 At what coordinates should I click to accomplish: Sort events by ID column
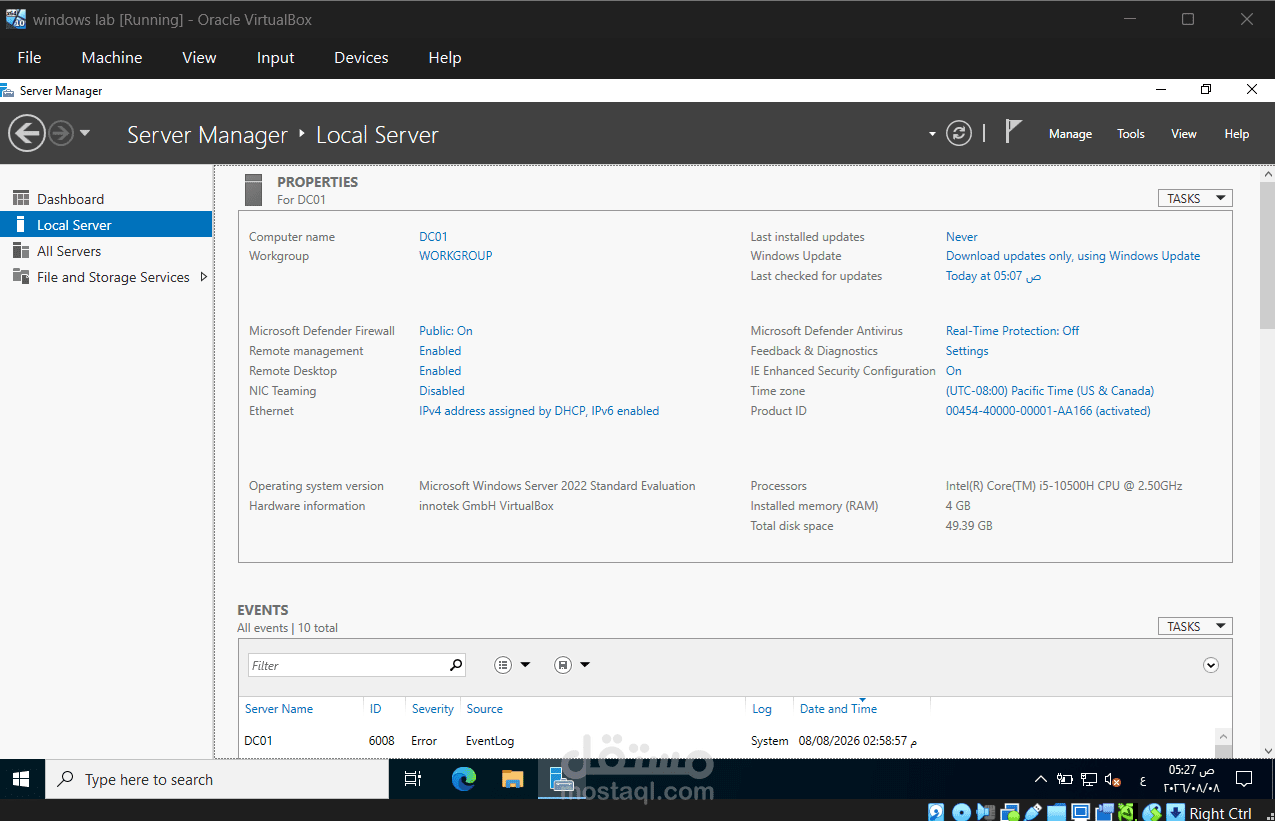[376, 709]
